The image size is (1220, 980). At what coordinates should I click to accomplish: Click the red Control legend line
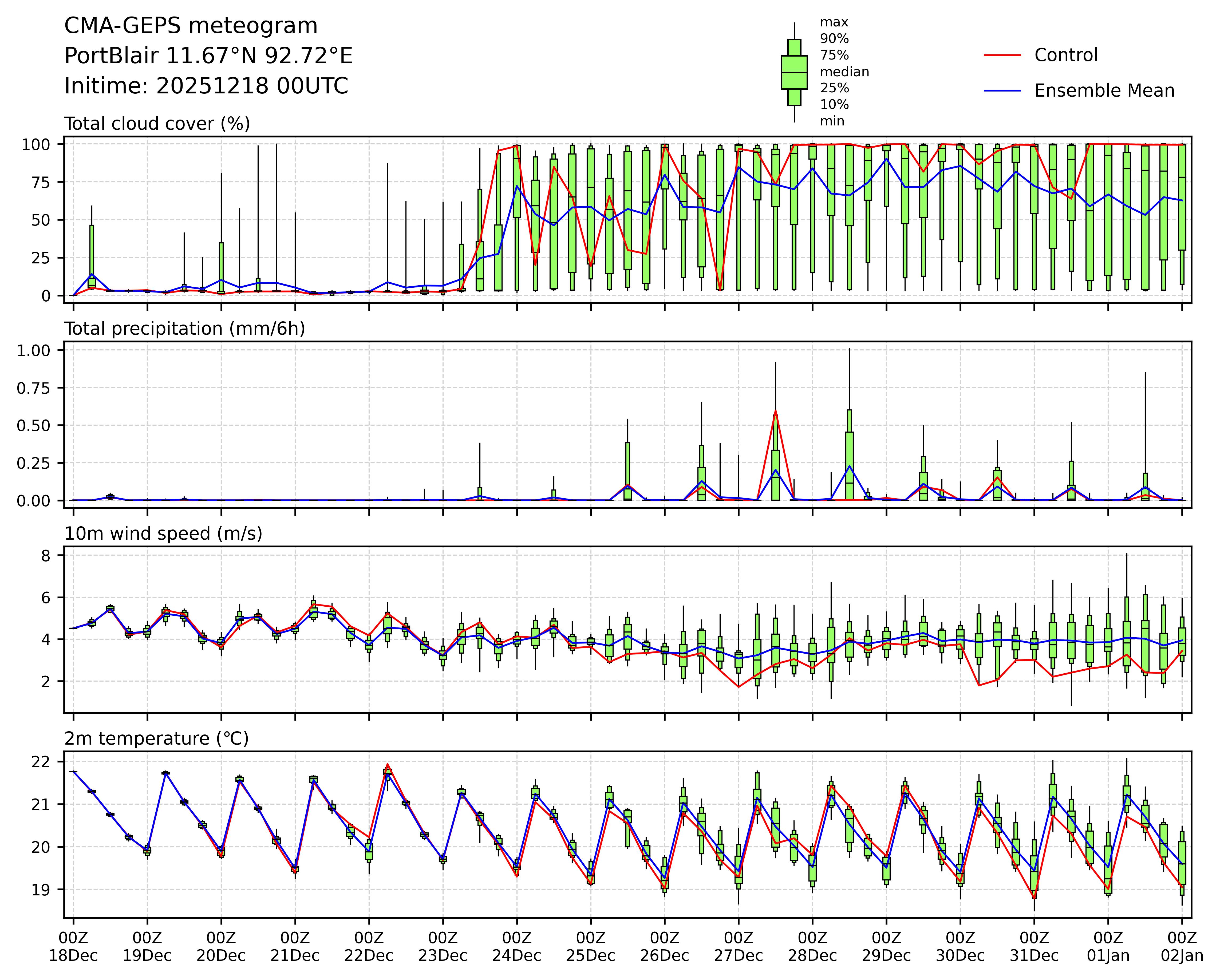pyautogui.click(x=1002, y=56)
